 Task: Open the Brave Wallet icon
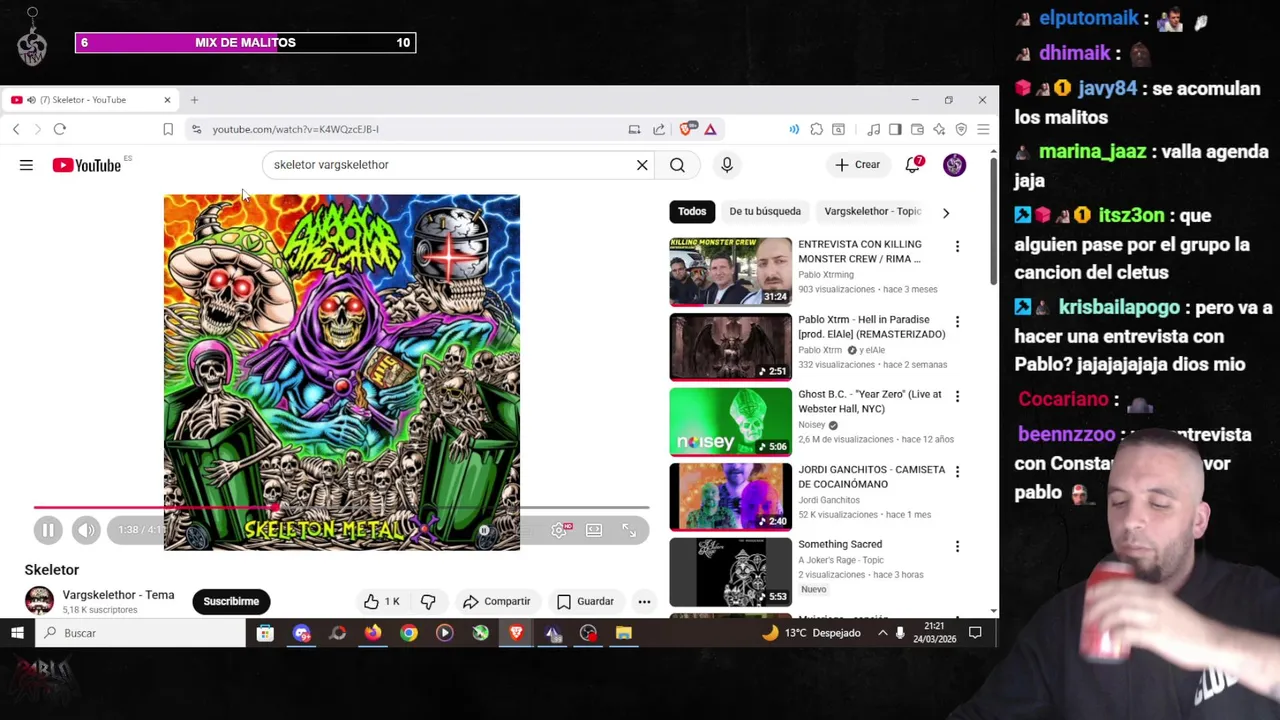pyautogui.click(x=917, y=129)
